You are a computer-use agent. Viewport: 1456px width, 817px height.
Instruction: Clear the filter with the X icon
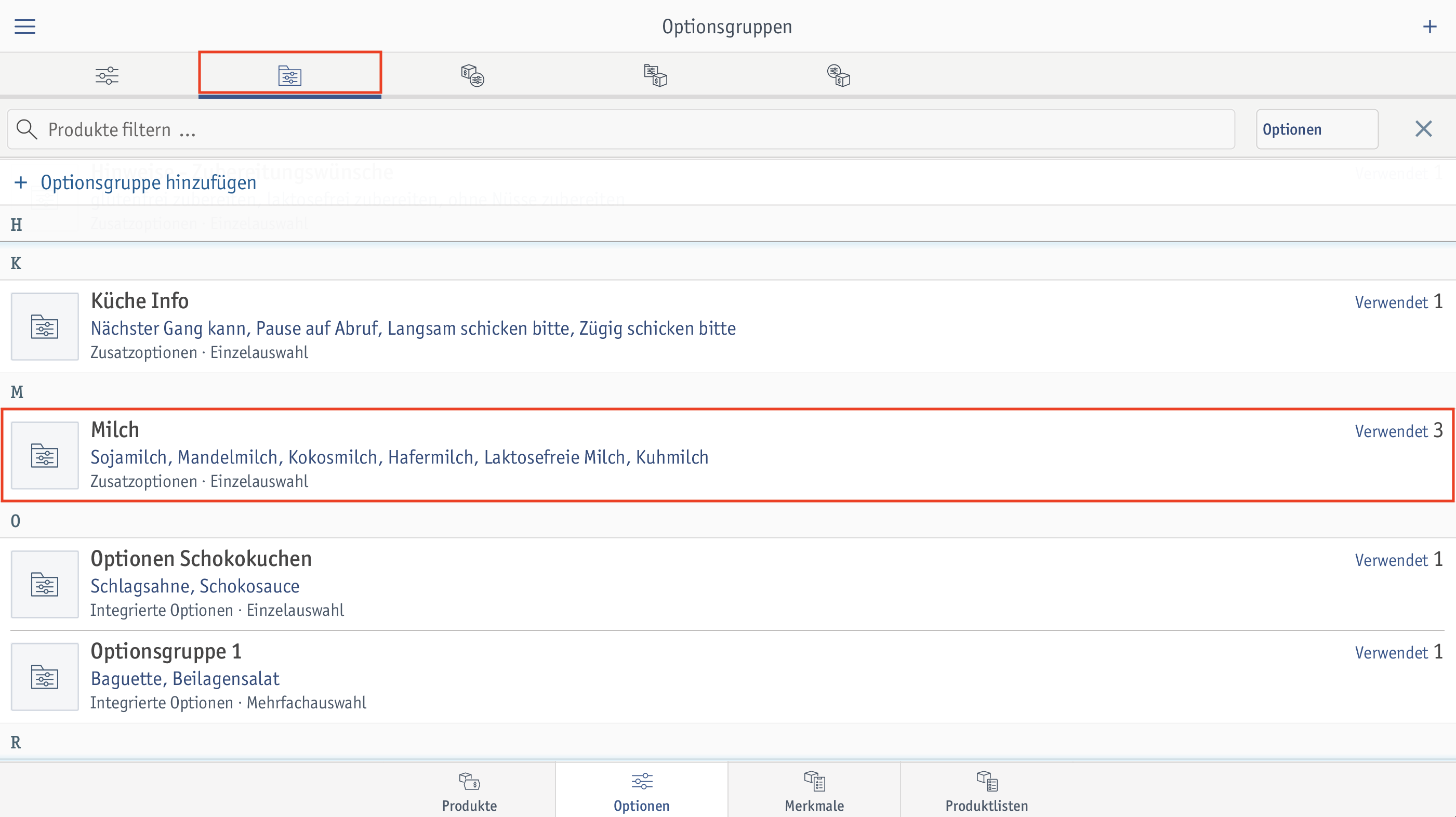pos(1423,129)
